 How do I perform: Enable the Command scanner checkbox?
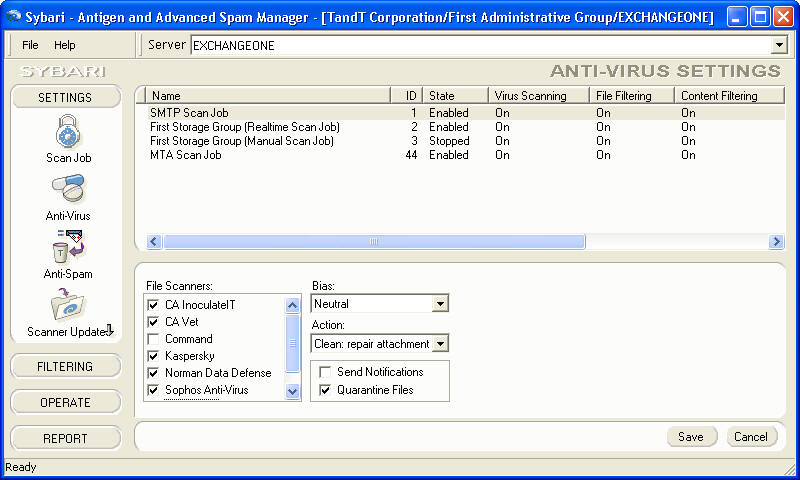click(153, 339)
